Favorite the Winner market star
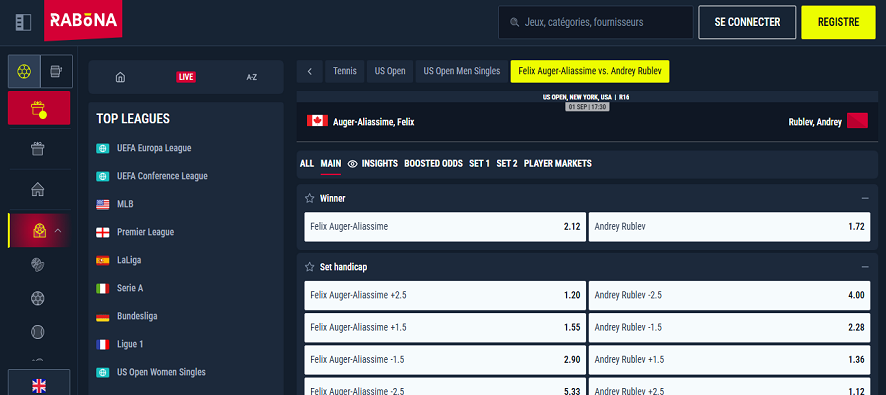 [310, 198]
